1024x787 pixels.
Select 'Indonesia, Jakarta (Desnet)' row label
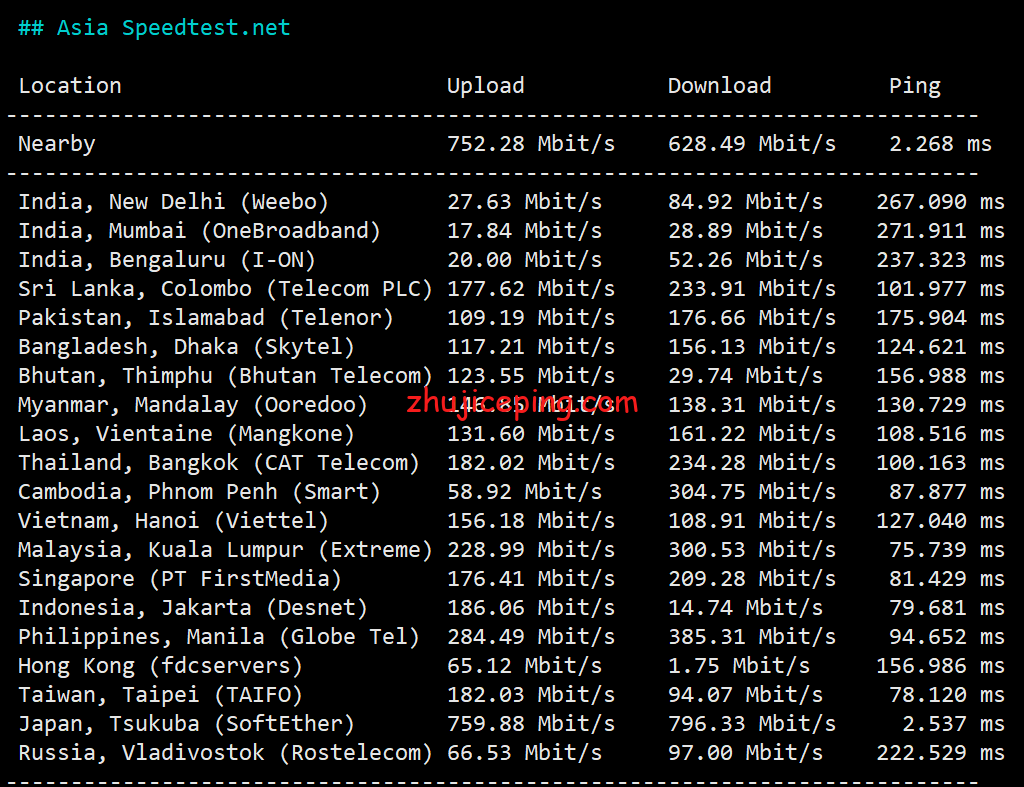click(x=193, y=608)
